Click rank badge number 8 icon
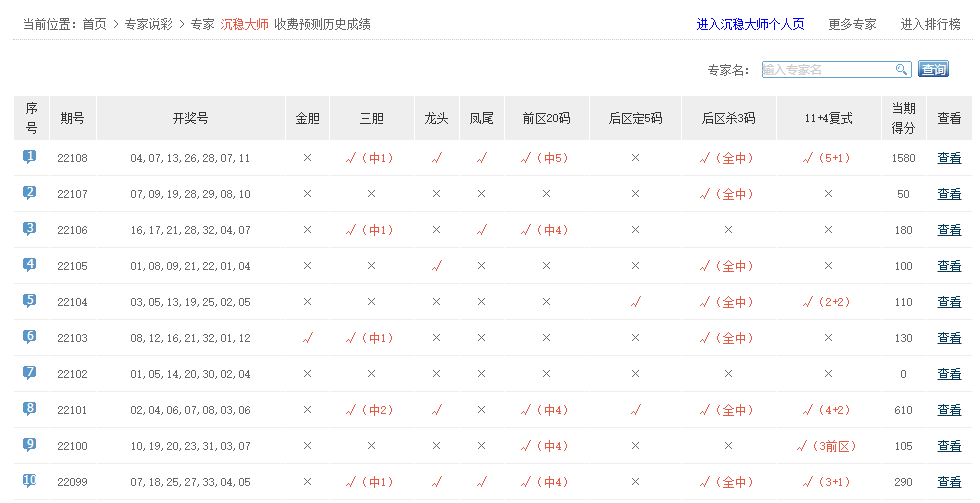This screenshot has width=980, height=503. (30, 409)
